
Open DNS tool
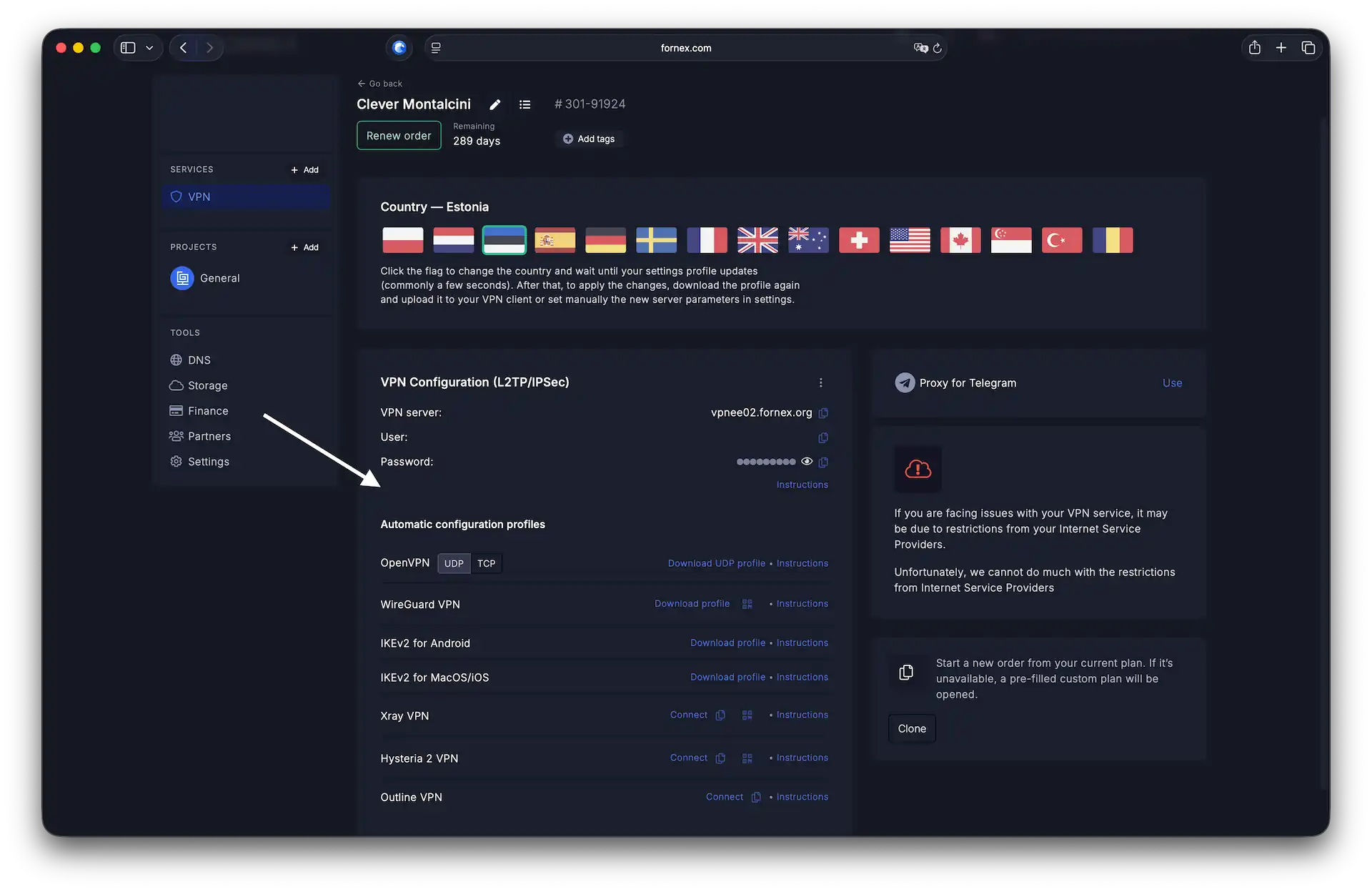pyautogui.click(x=190, y=360)
